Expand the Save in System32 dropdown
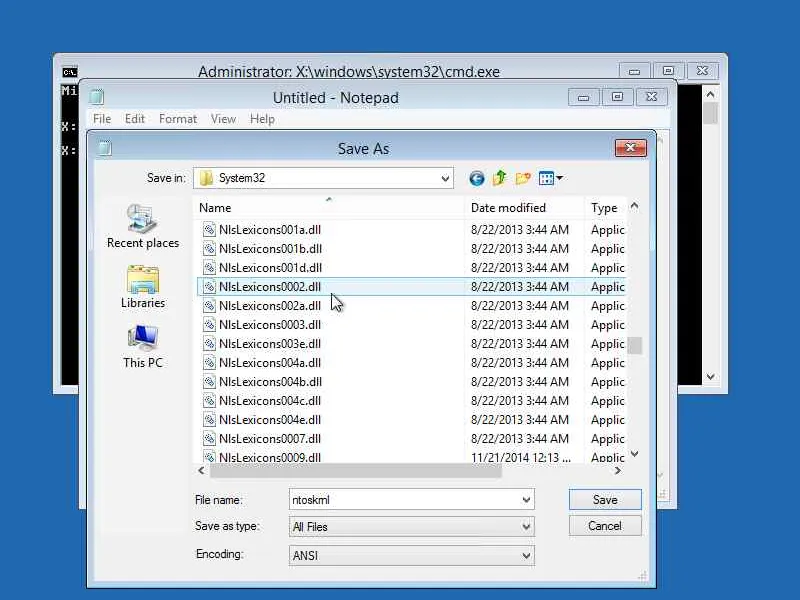Viewport: 800px width, 600px height. tap(445, 179)
